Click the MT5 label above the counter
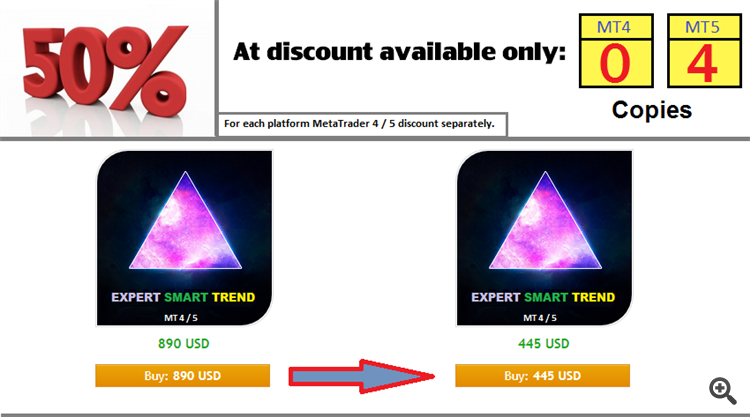Viewport: 750px width, 417px height. 702,27
